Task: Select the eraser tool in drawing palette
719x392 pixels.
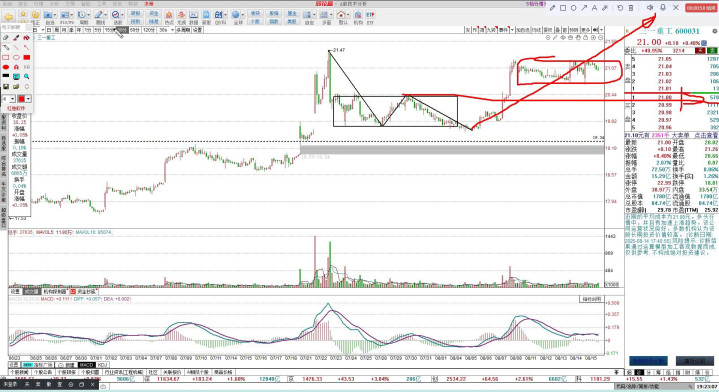Action: tap(6, 38)
